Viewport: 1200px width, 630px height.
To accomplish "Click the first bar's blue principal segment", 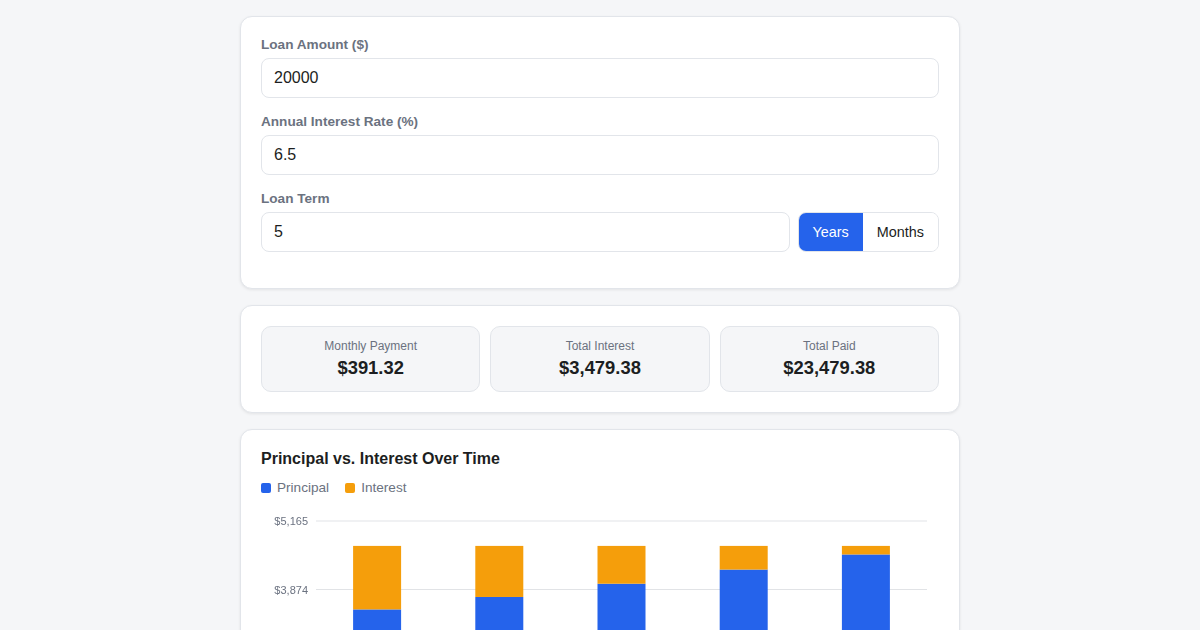I will coord(377,620).
